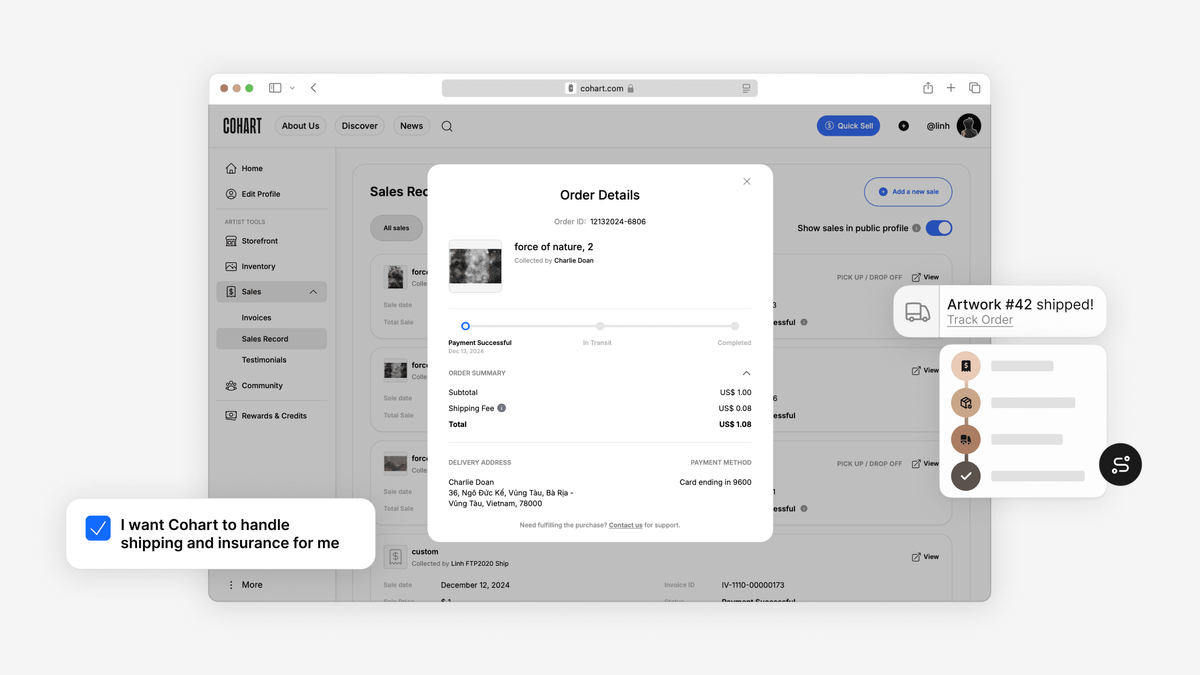The width and height of the screenshot is (1200, 675).
Task: Select Sales Record in the sidebar
Action: click(x=271, y=339)
